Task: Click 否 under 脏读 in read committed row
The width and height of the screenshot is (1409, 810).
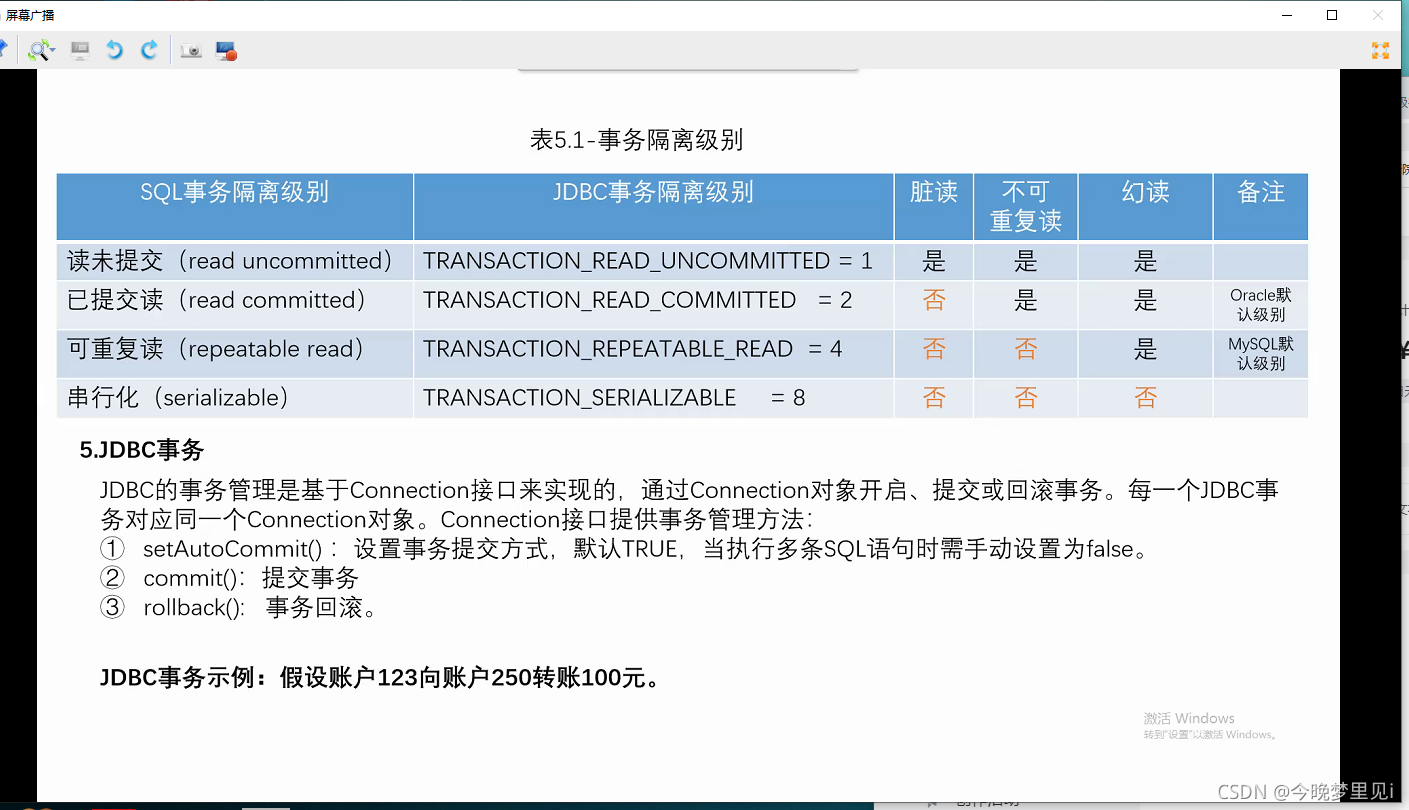Action: (x=934, y=300)
